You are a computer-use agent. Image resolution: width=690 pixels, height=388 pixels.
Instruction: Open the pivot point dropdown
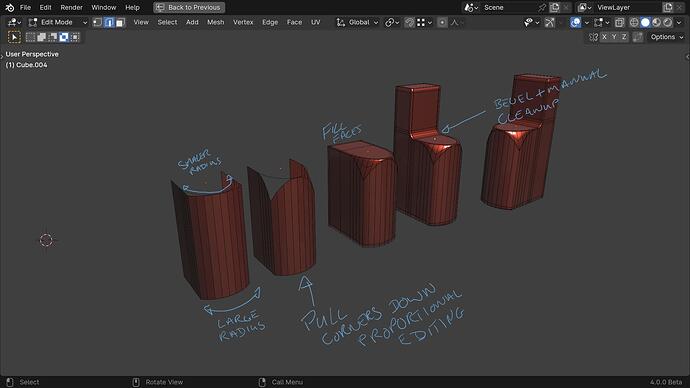pos(392,22)
